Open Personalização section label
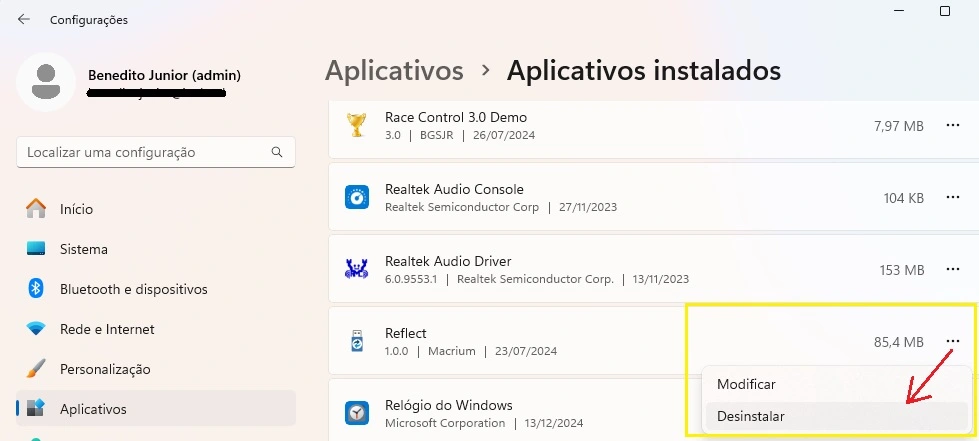979x441 pixels. click(105, 369)
